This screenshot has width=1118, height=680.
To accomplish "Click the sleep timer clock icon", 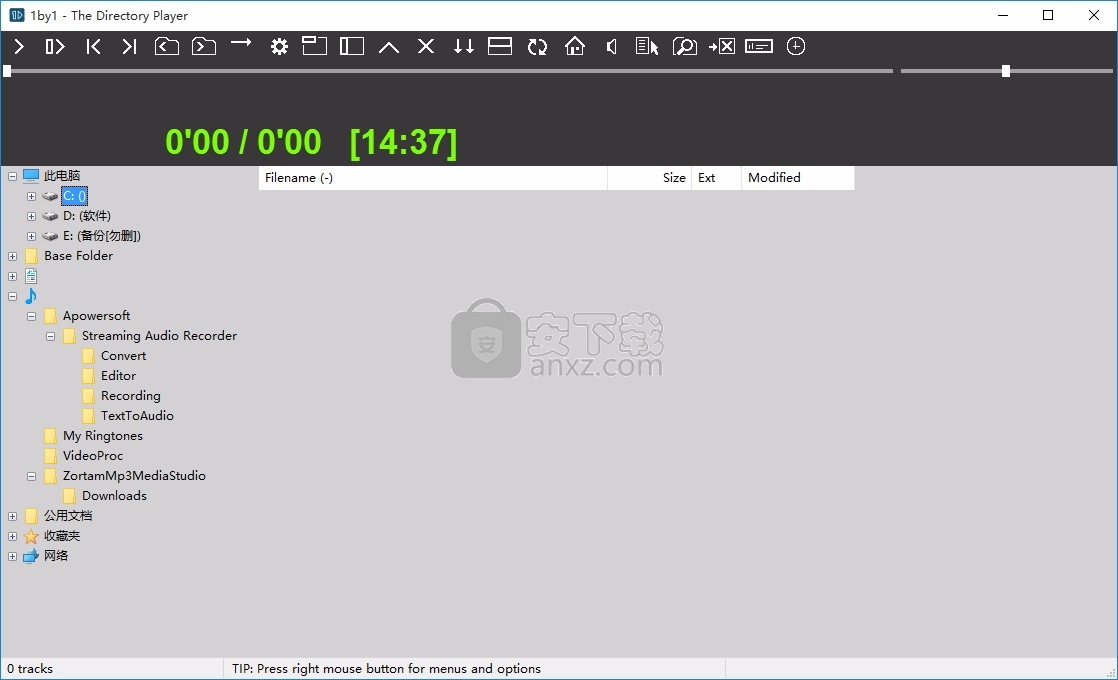I will [x=796, y=46].
